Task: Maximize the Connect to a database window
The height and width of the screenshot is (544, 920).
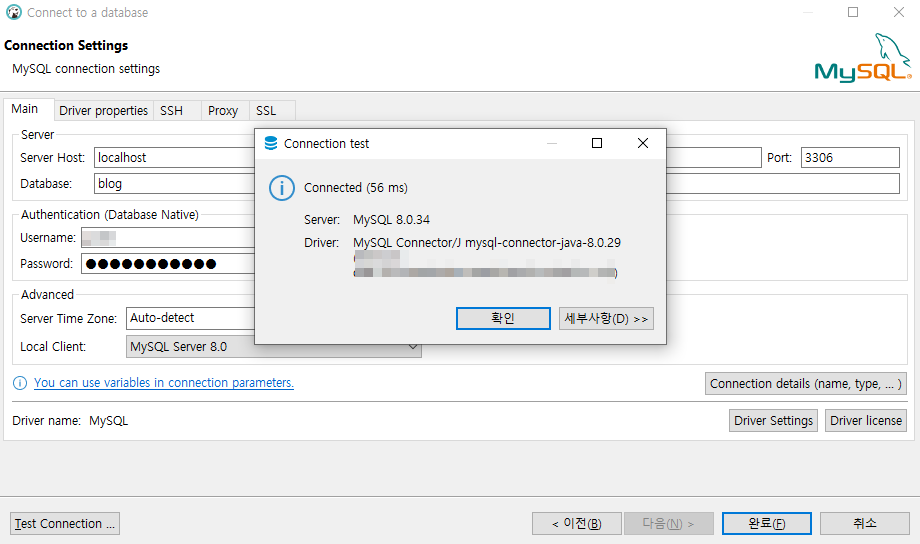Action: point(853,12)
